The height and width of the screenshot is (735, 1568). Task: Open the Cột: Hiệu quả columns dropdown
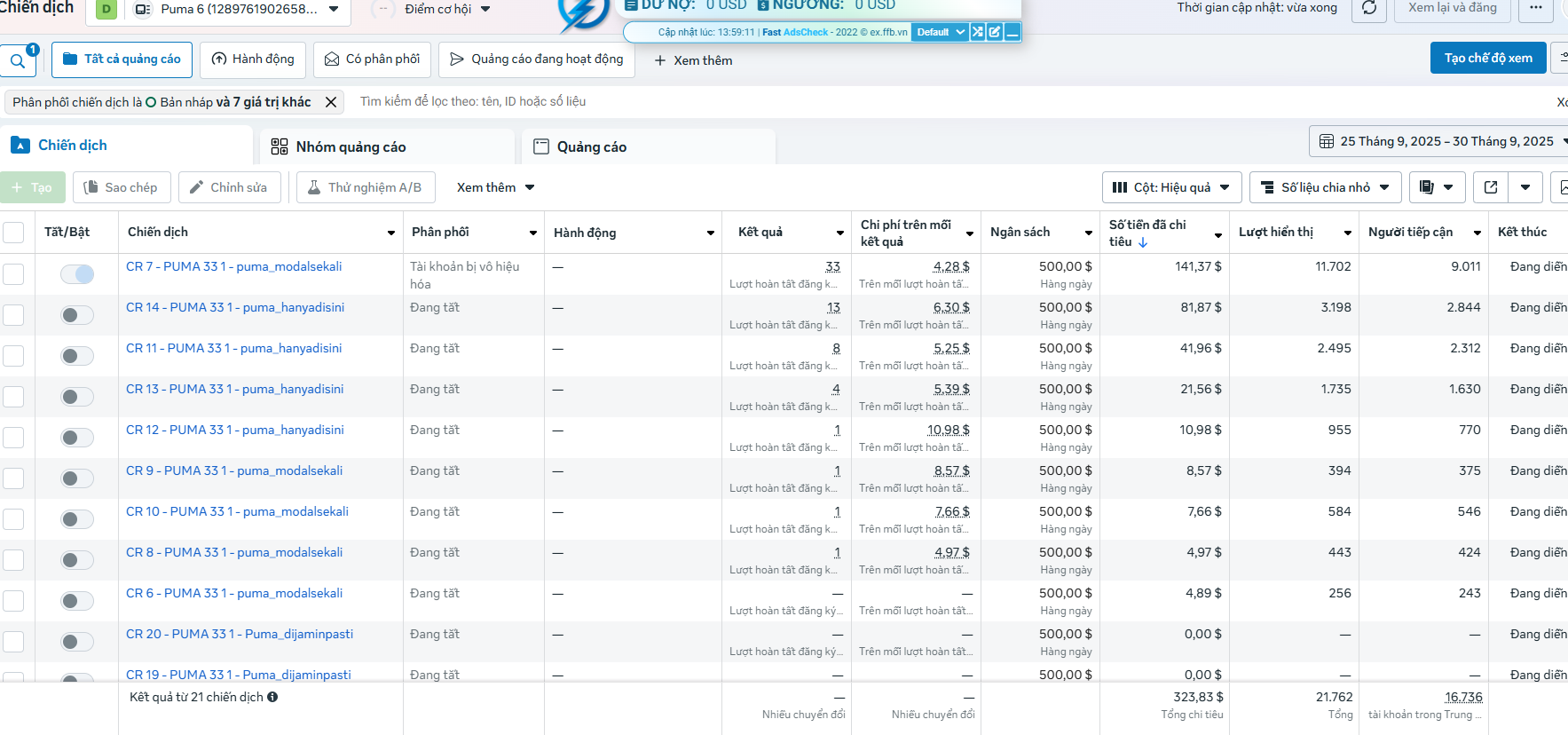[1171, 187]
